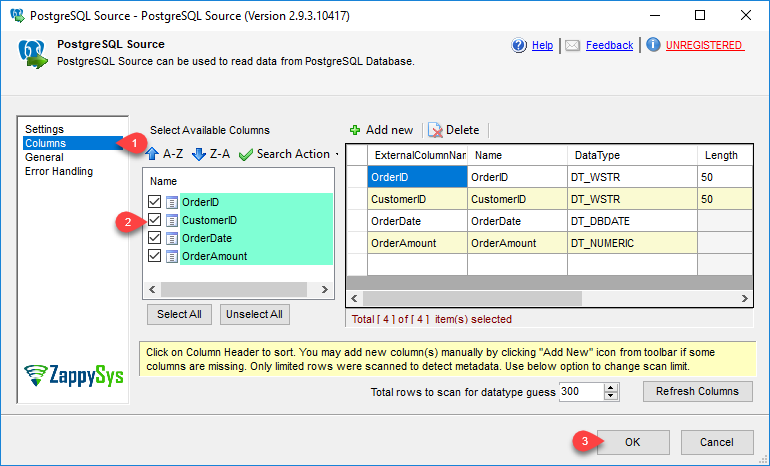Click the DT_DBDATE data type cell
The image size is (770, 466).
coord(632,221)
